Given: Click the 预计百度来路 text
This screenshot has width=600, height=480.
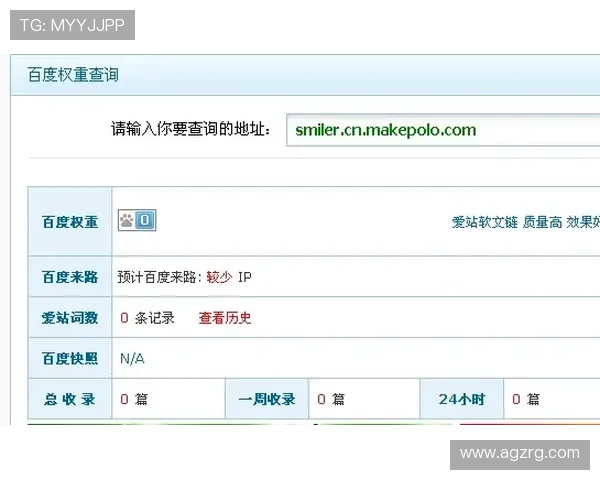Looking at the screenshot, I should click(157, 277).
